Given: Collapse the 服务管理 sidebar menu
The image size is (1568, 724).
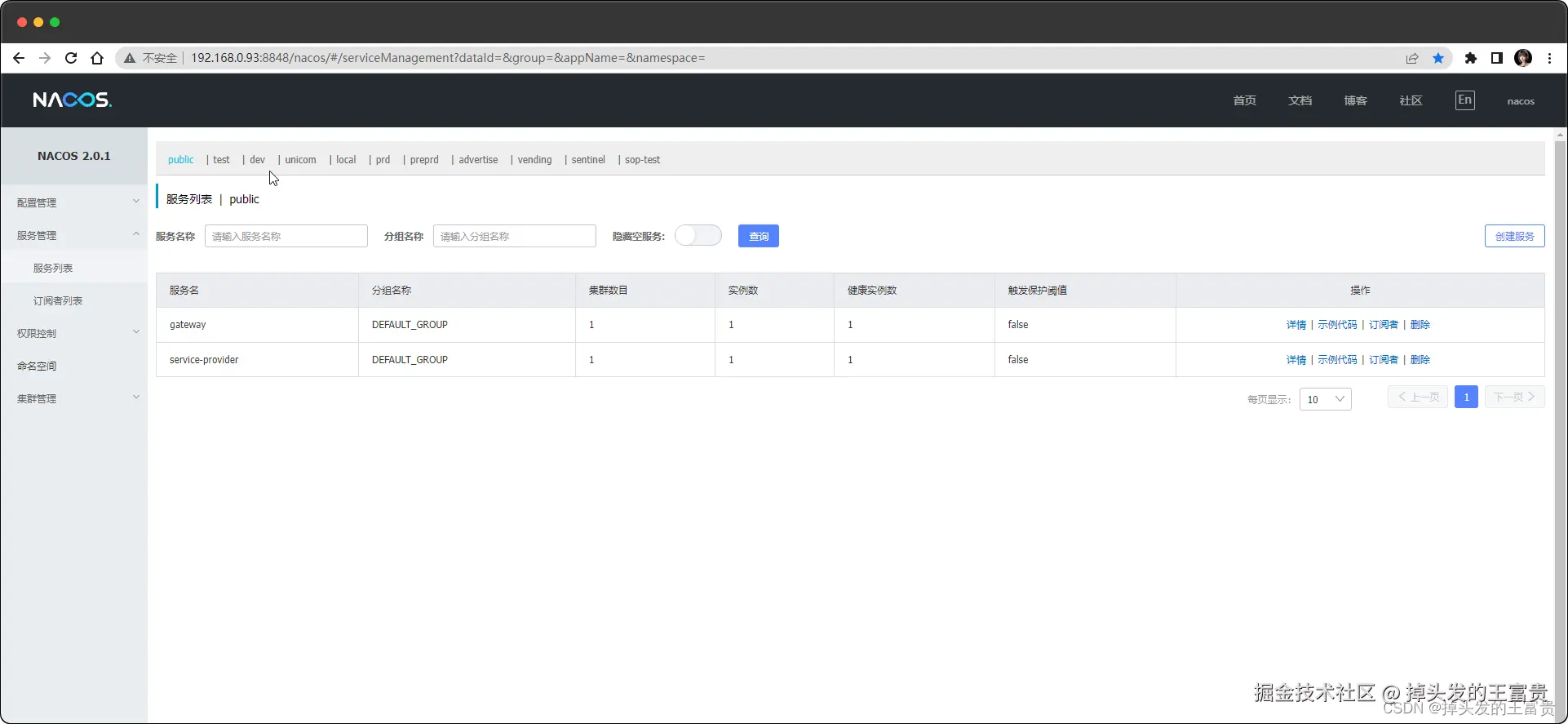Looking at the screenshot, I should (73, 235).
